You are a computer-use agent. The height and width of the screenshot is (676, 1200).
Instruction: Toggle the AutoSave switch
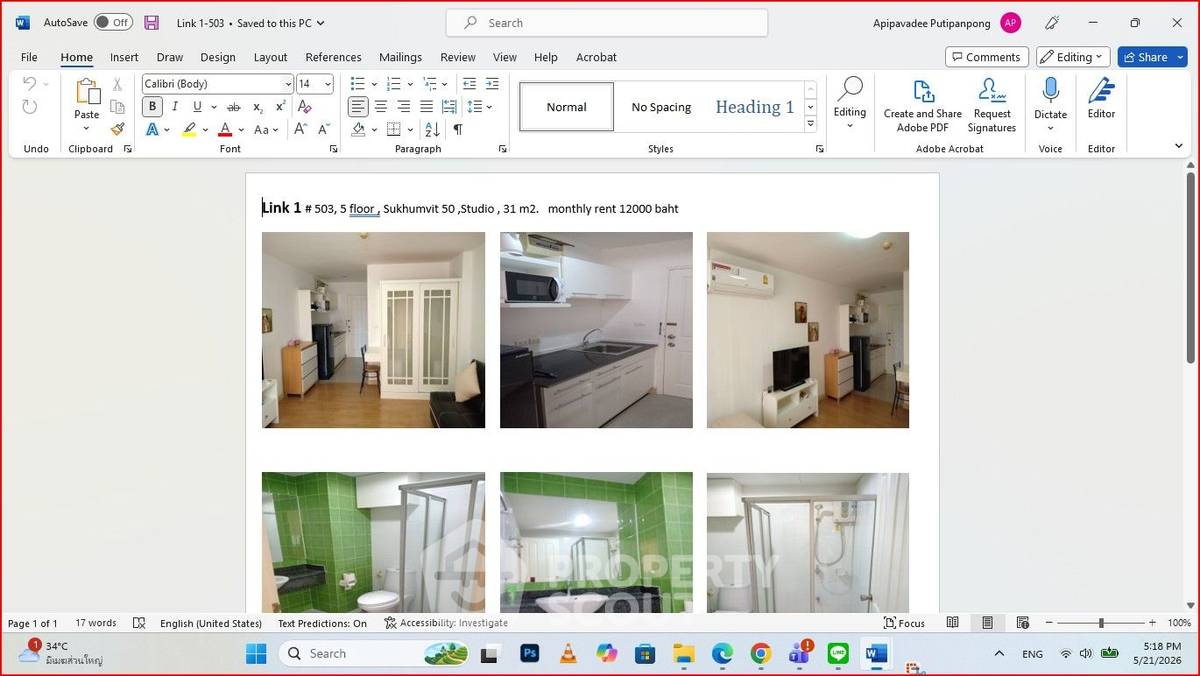[113, 22]
